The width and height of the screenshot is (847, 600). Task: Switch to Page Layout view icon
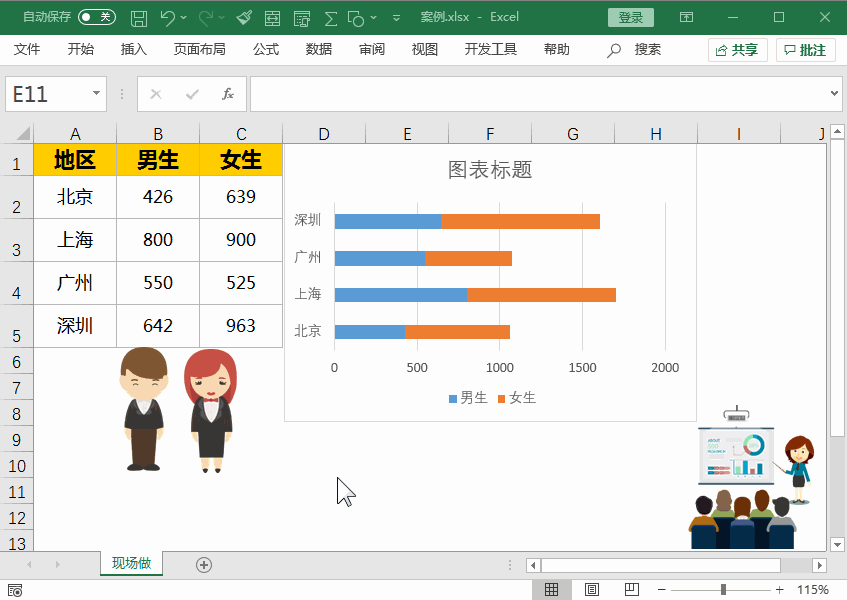(x=592, y=589)
